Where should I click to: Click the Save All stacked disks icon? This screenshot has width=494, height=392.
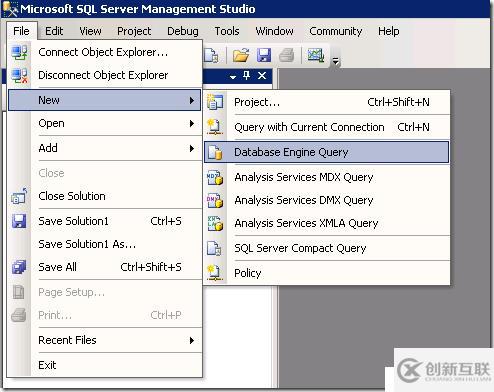tap(19, 267)
